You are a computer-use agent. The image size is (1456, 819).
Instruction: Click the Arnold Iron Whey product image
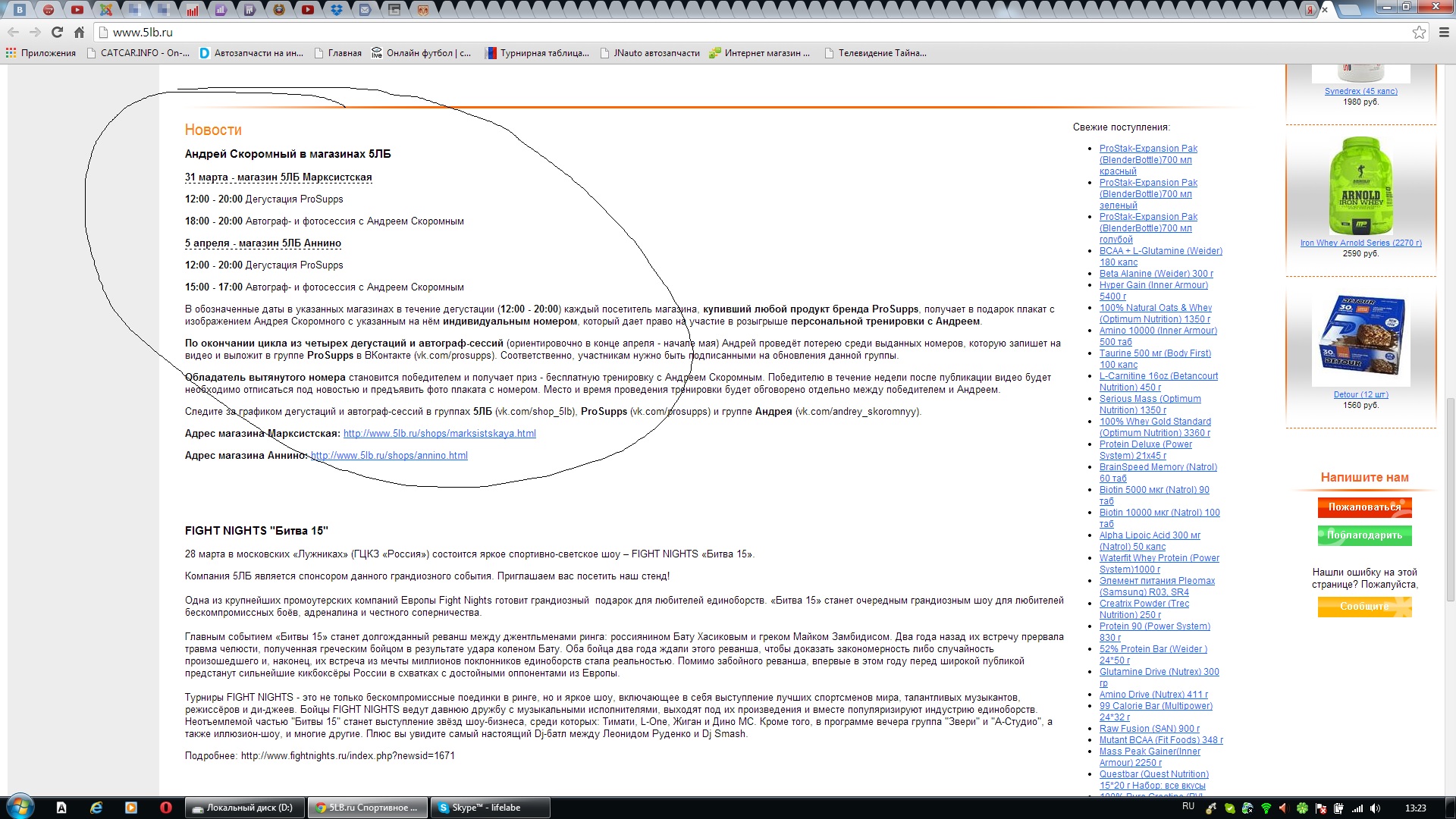1360,186
